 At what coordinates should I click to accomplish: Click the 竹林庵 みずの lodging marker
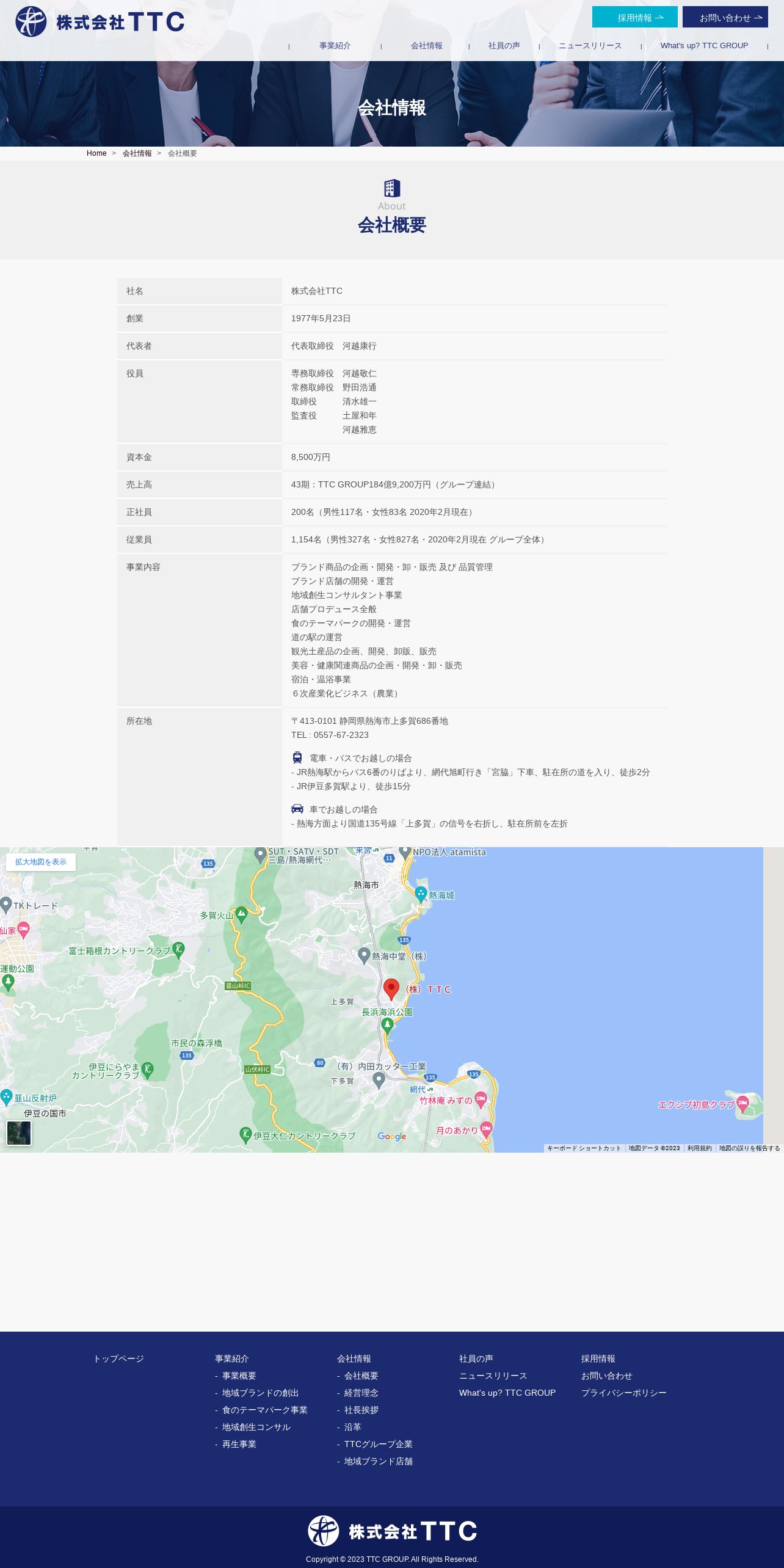(481, 1100)
